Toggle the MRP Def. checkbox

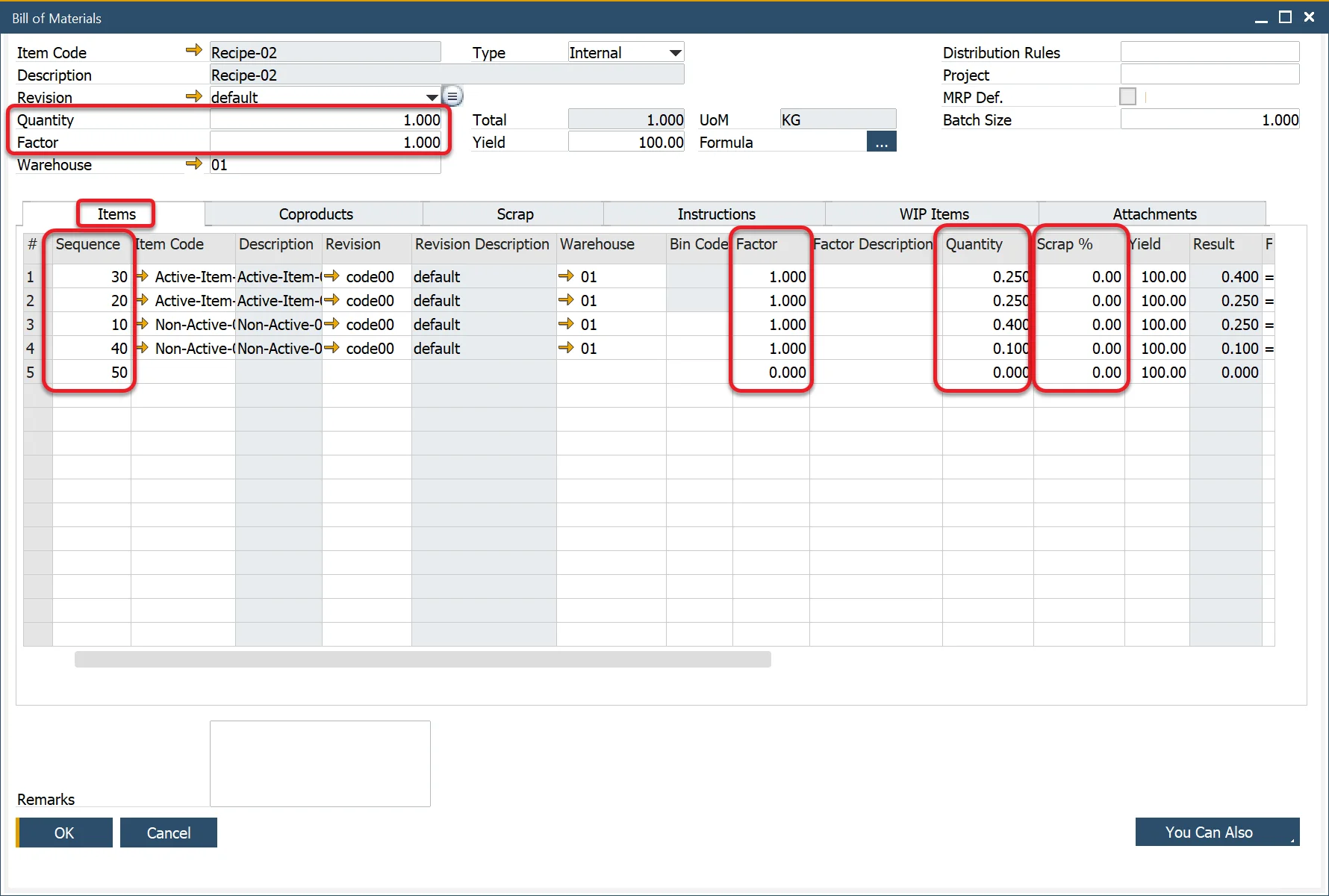pos(1127,96)
